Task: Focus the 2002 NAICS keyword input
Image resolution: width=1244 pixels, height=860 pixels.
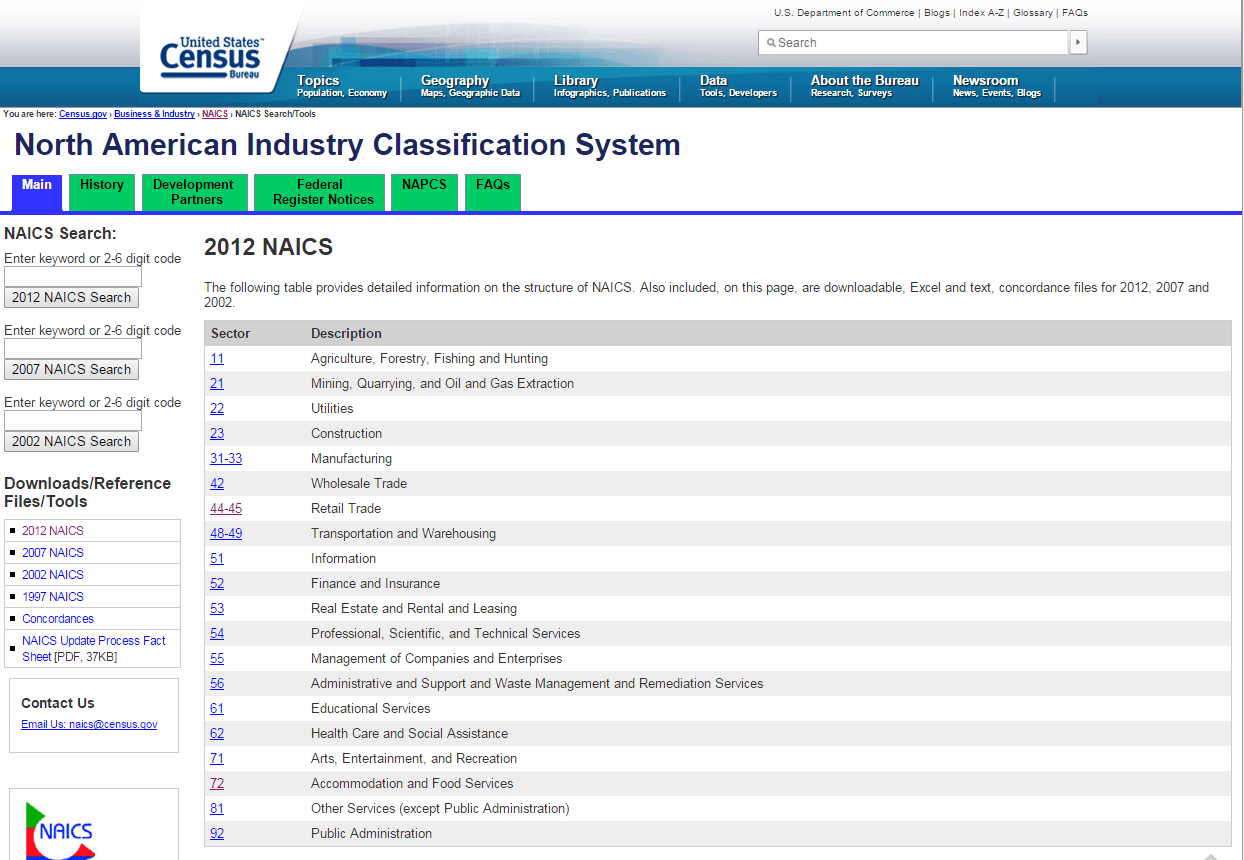Action: point(73,421)
